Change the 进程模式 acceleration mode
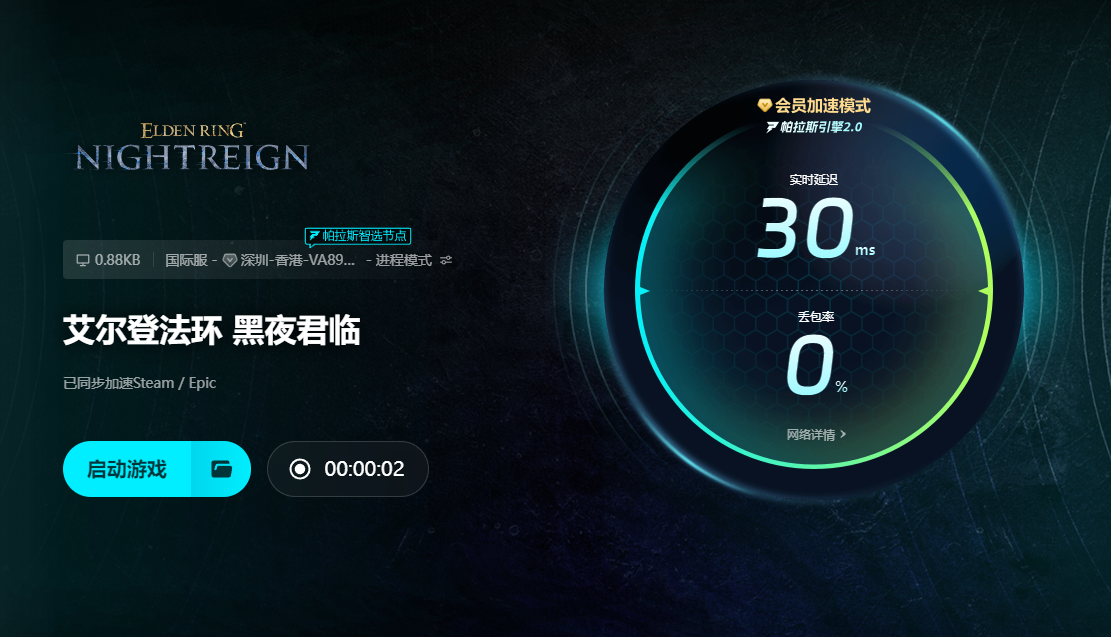 pos(403,260)
